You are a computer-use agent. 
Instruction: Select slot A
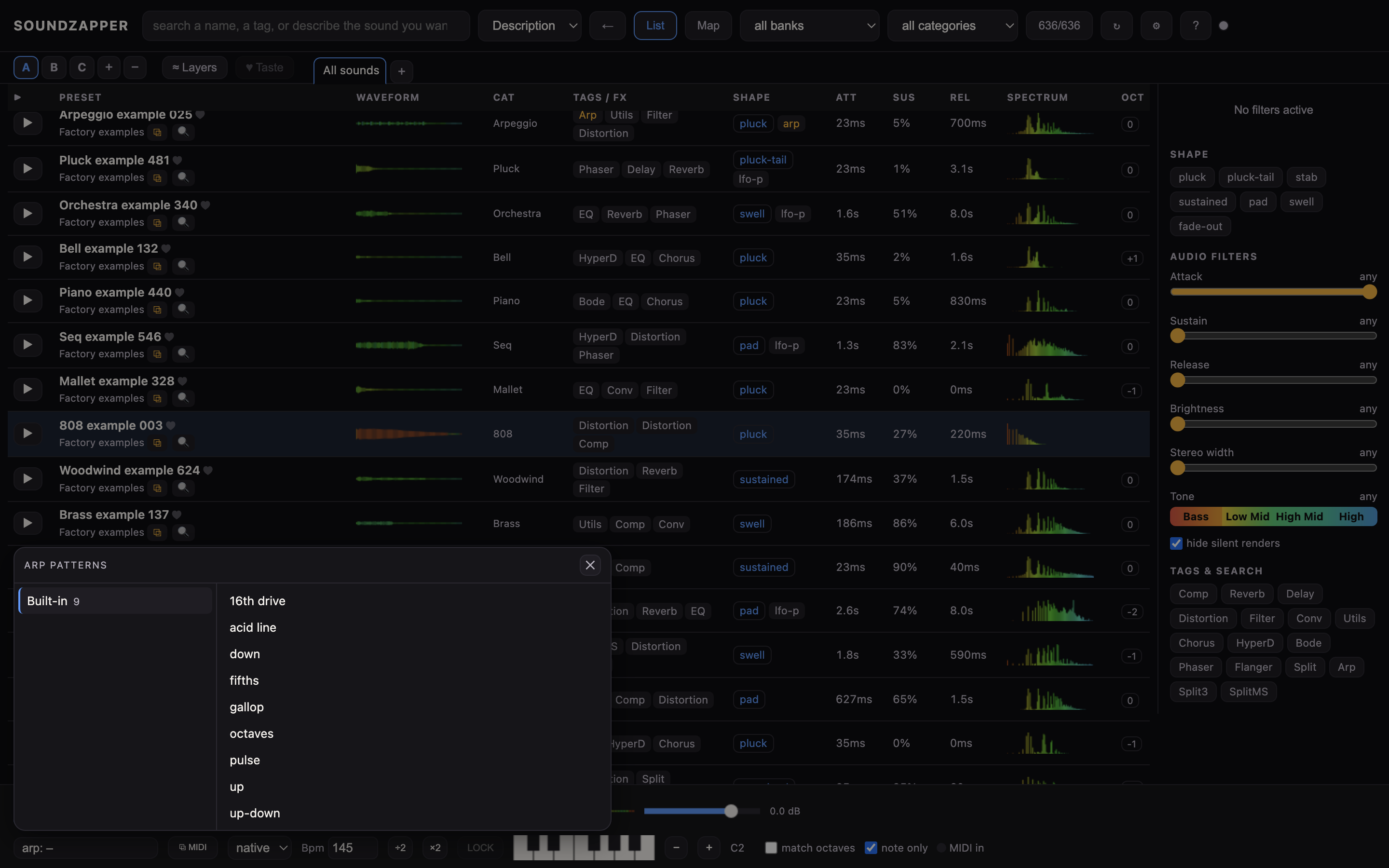tap(26, 67)
